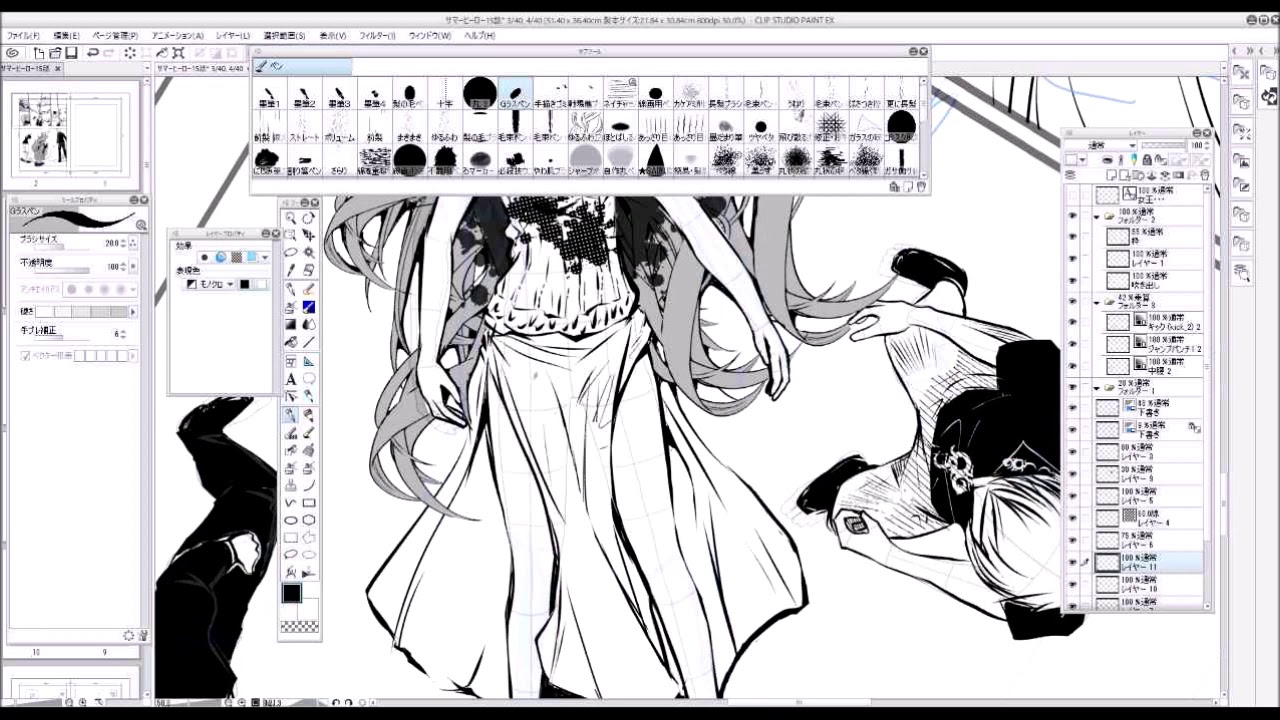Toggle visibility of レイヤー 5
1280x720 pixels.
click(1072, 495)
